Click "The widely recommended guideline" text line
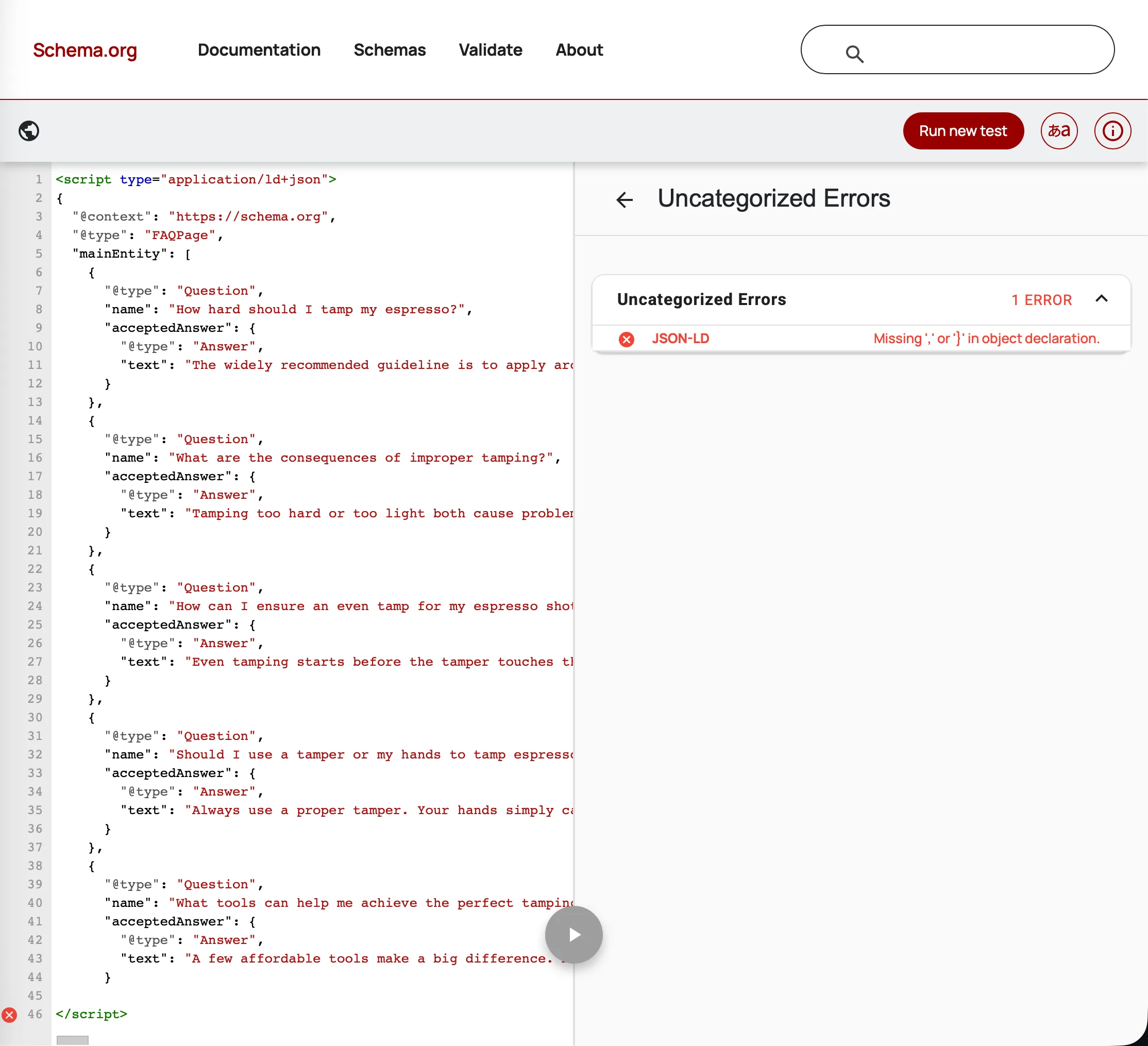1148x1046 pixels. click(347, 365)
